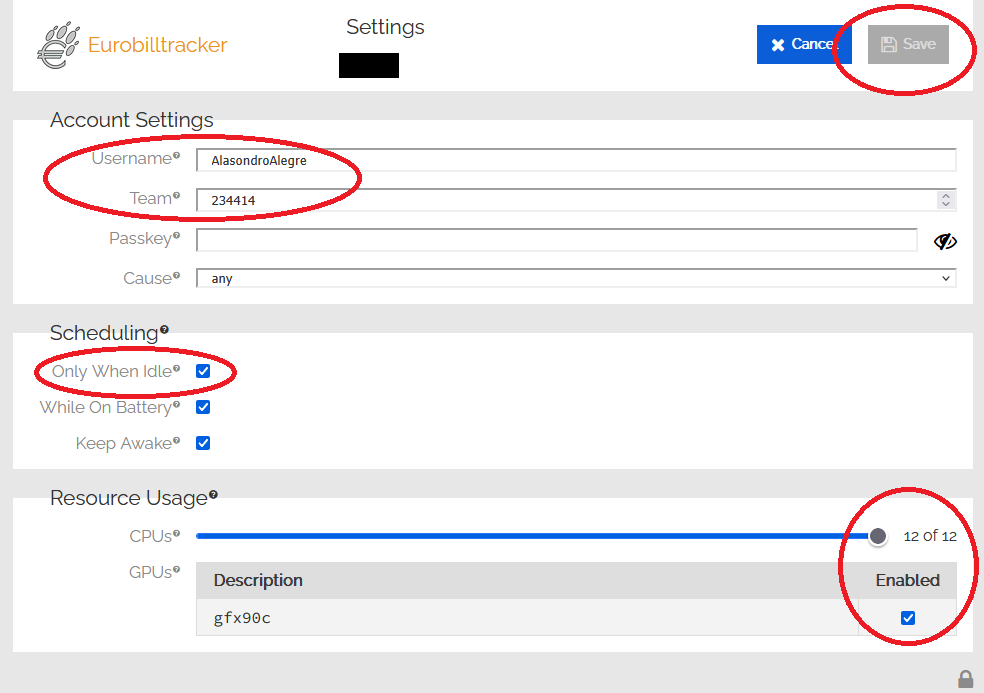The height and width of the screenshot is (693, 984).
Task: Uncheck the Only When Idle checkbox
Action: coord(203,371)
